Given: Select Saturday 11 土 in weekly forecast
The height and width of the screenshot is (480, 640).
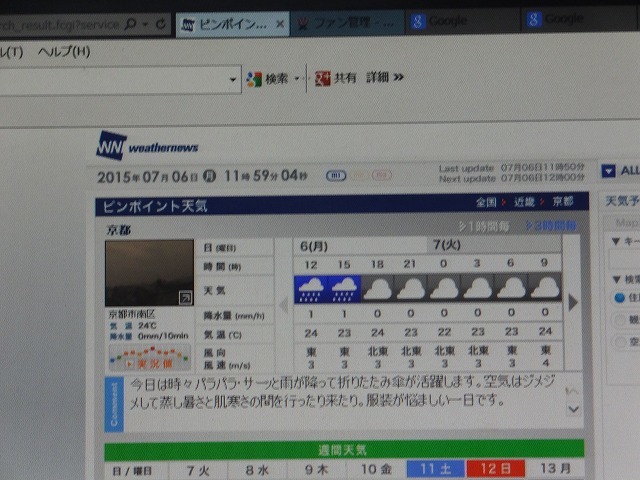Looking at the screenshot, I should coord(436,469).
